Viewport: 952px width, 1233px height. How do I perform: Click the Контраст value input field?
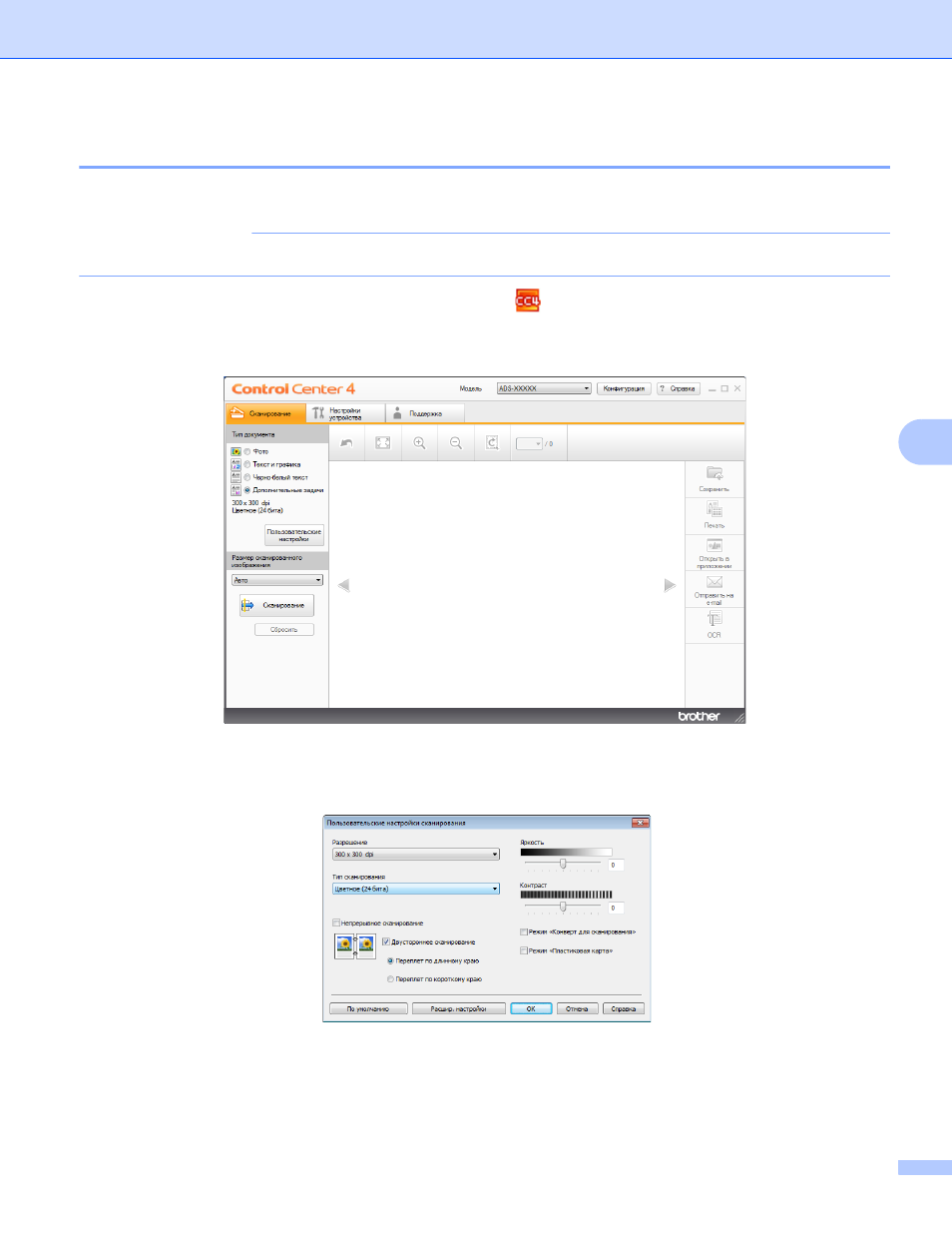tap(617, 908)
